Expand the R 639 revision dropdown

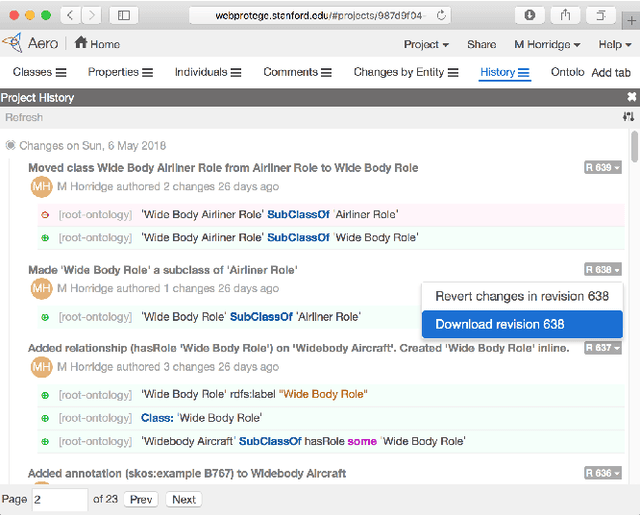(603, 168)
